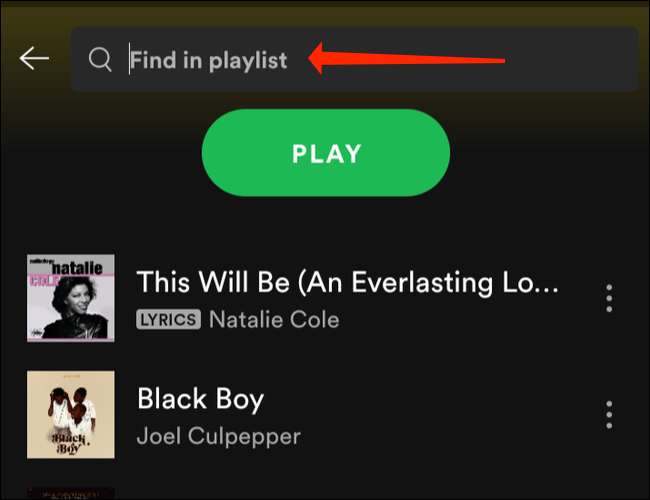The image size is (650, 500).
Task: Open the Black Boy album artwork
Action: point(71,415)
